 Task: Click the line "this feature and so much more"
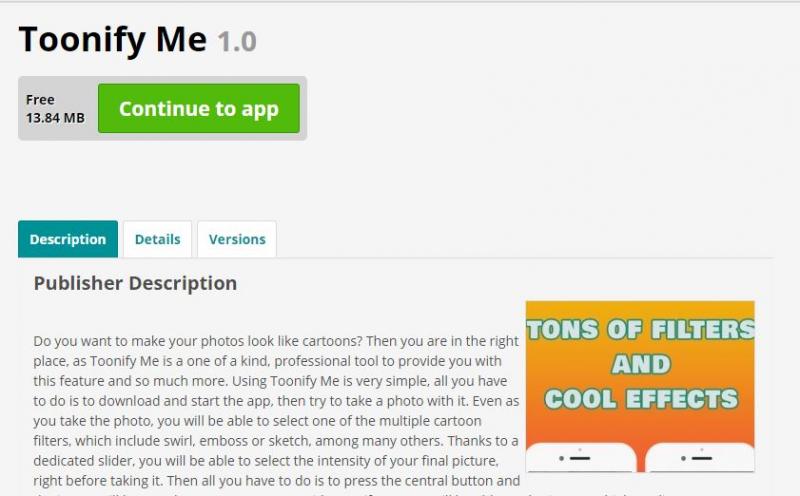coord(270,381)
